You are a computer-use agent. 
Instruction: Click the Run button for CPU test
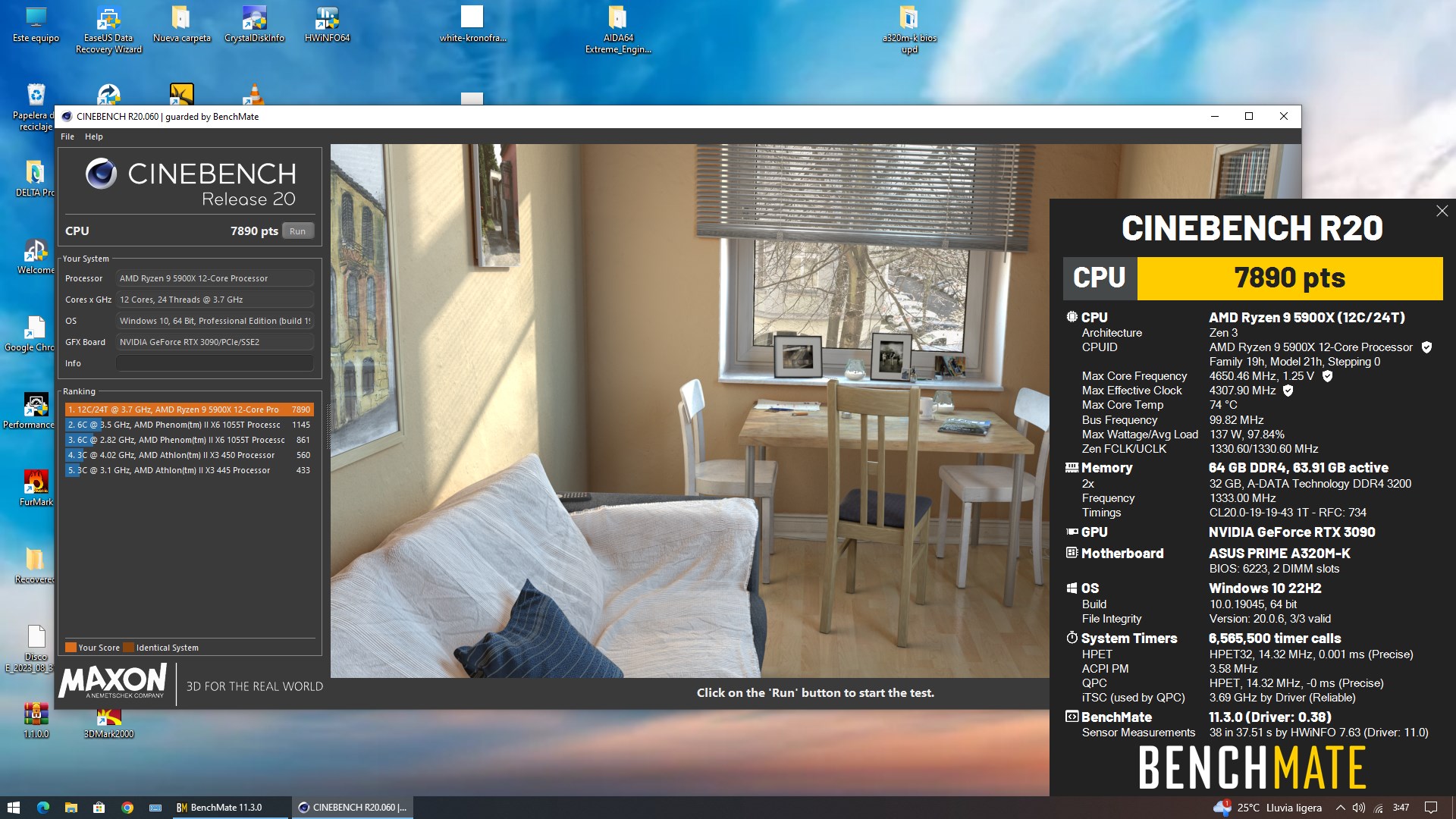(x=297, y=231)
